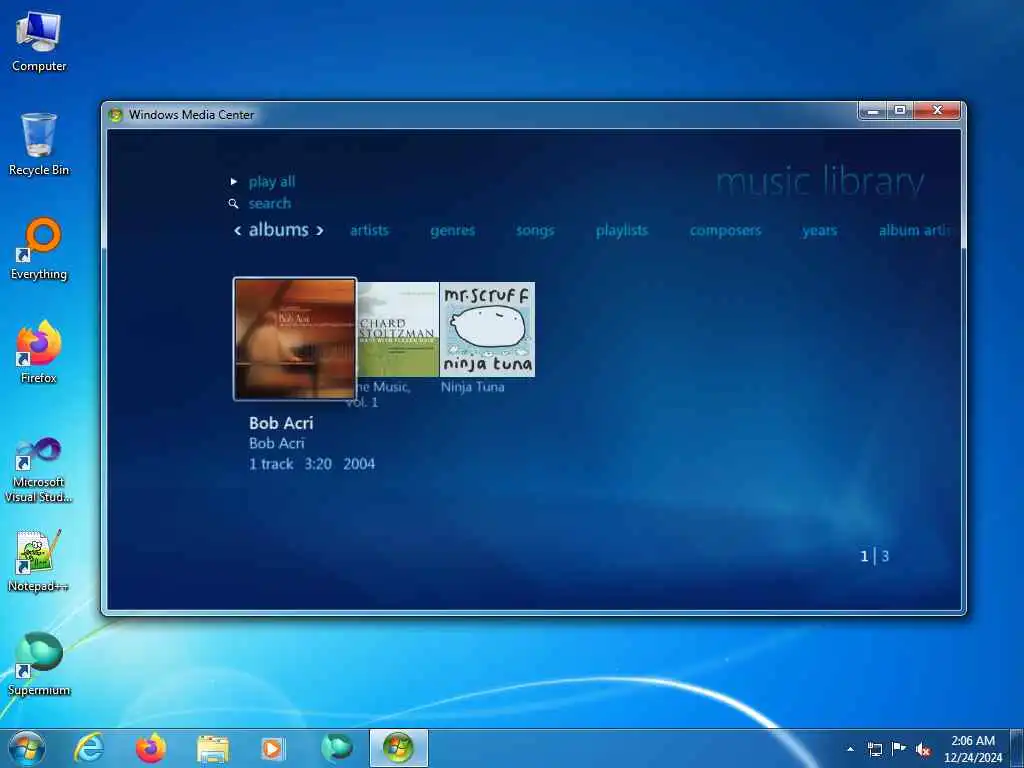The height and width of the screenshot is (768, 1024).
Task: Select Windows Media Center taskbar button
Action: click(x=398, y=748)
